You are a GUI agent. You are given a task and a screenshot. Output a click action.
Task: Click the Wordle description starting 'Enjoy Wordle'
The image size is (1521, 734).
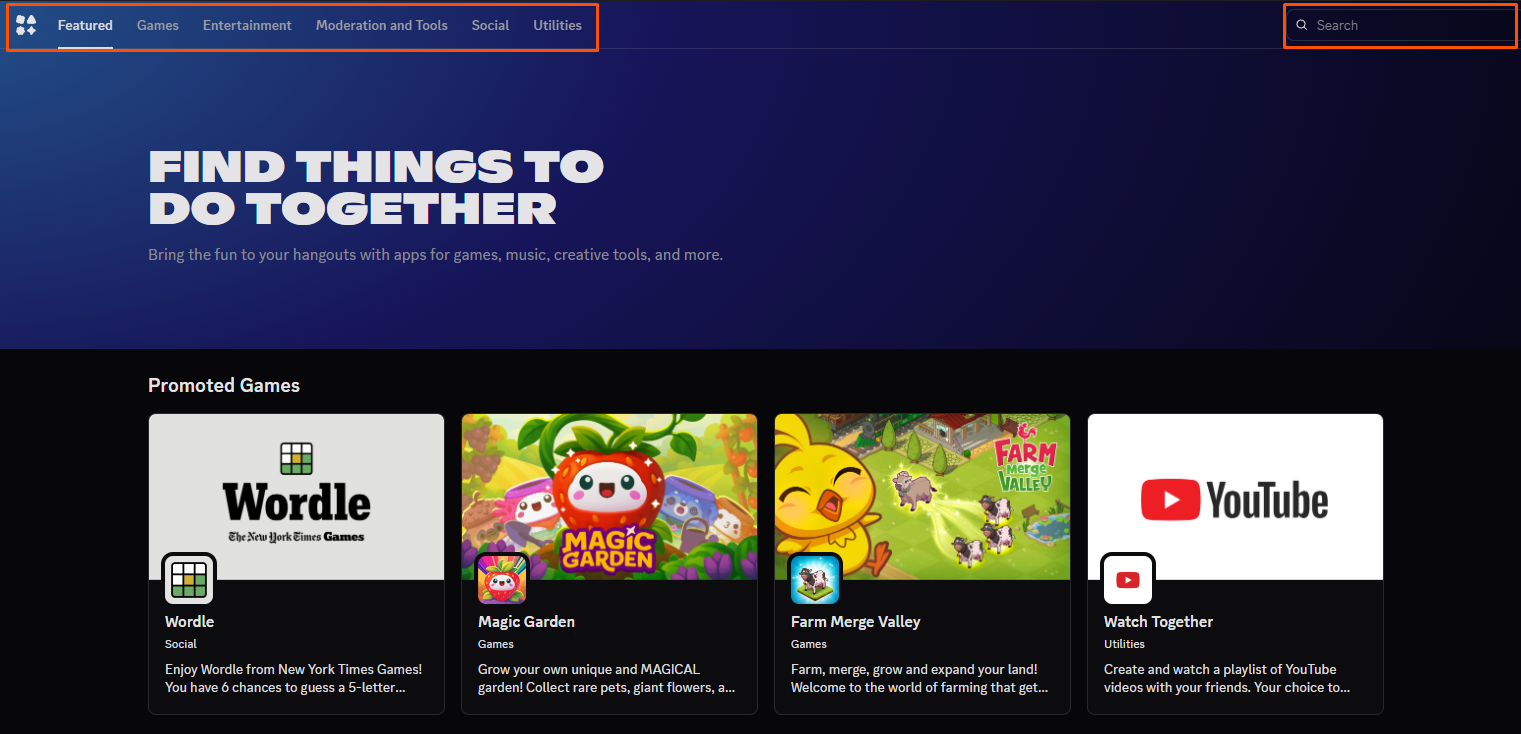click(x=294, y=678)
